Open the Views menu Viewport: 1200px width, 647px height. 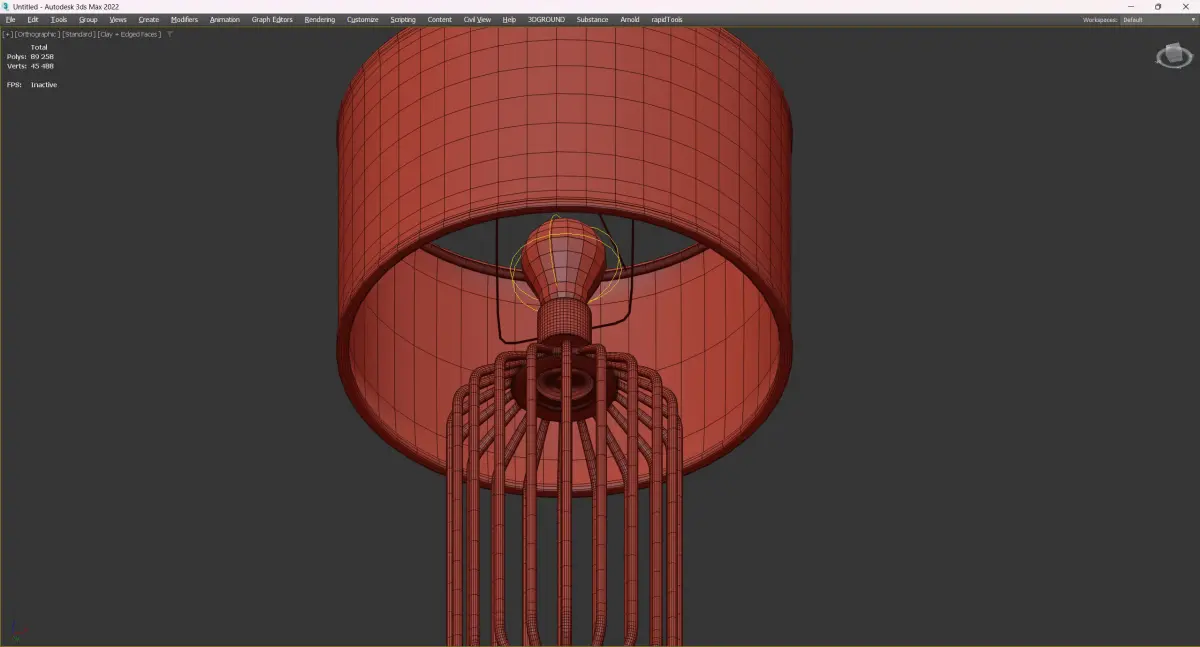tap(118, 19)
